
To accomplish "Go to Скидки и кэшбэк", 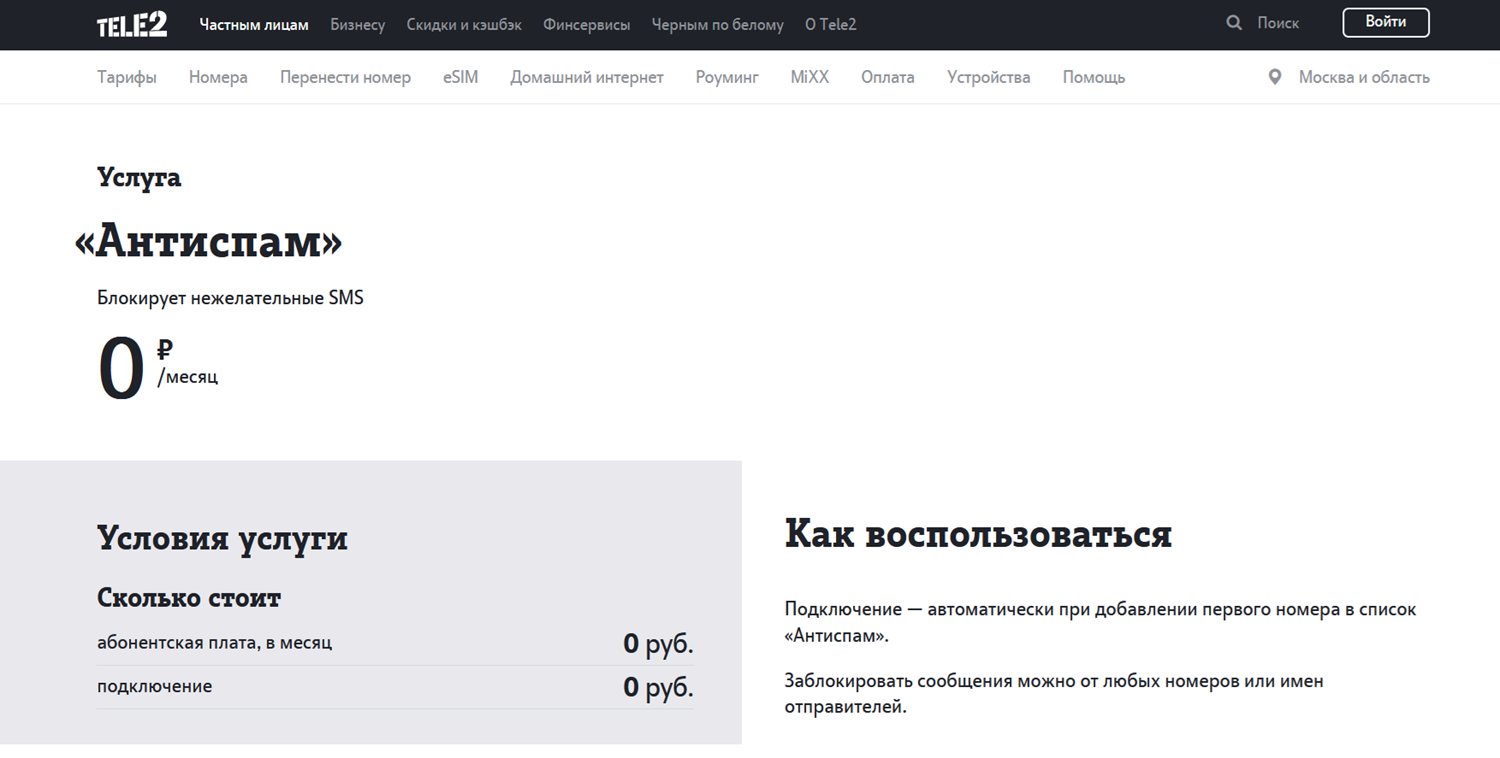I will click(464, 24).
